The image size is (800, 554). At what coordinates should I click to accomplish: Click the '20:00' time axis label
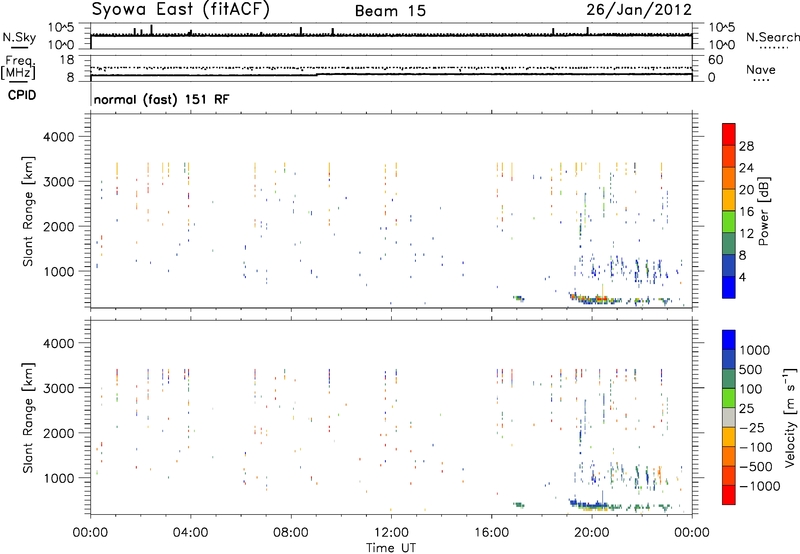(591, 533)
